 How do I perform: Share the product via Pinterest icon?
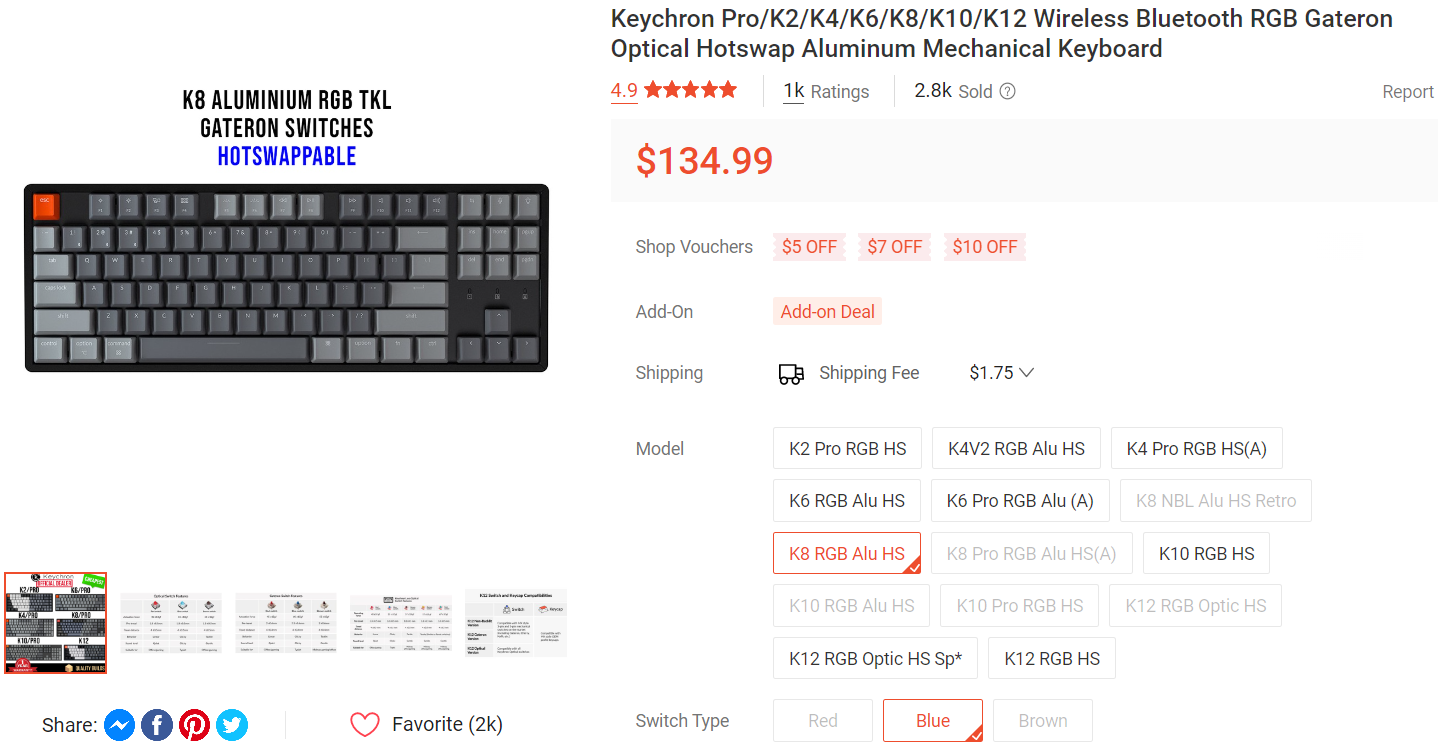pyautogui.click(x=194, y=724)
